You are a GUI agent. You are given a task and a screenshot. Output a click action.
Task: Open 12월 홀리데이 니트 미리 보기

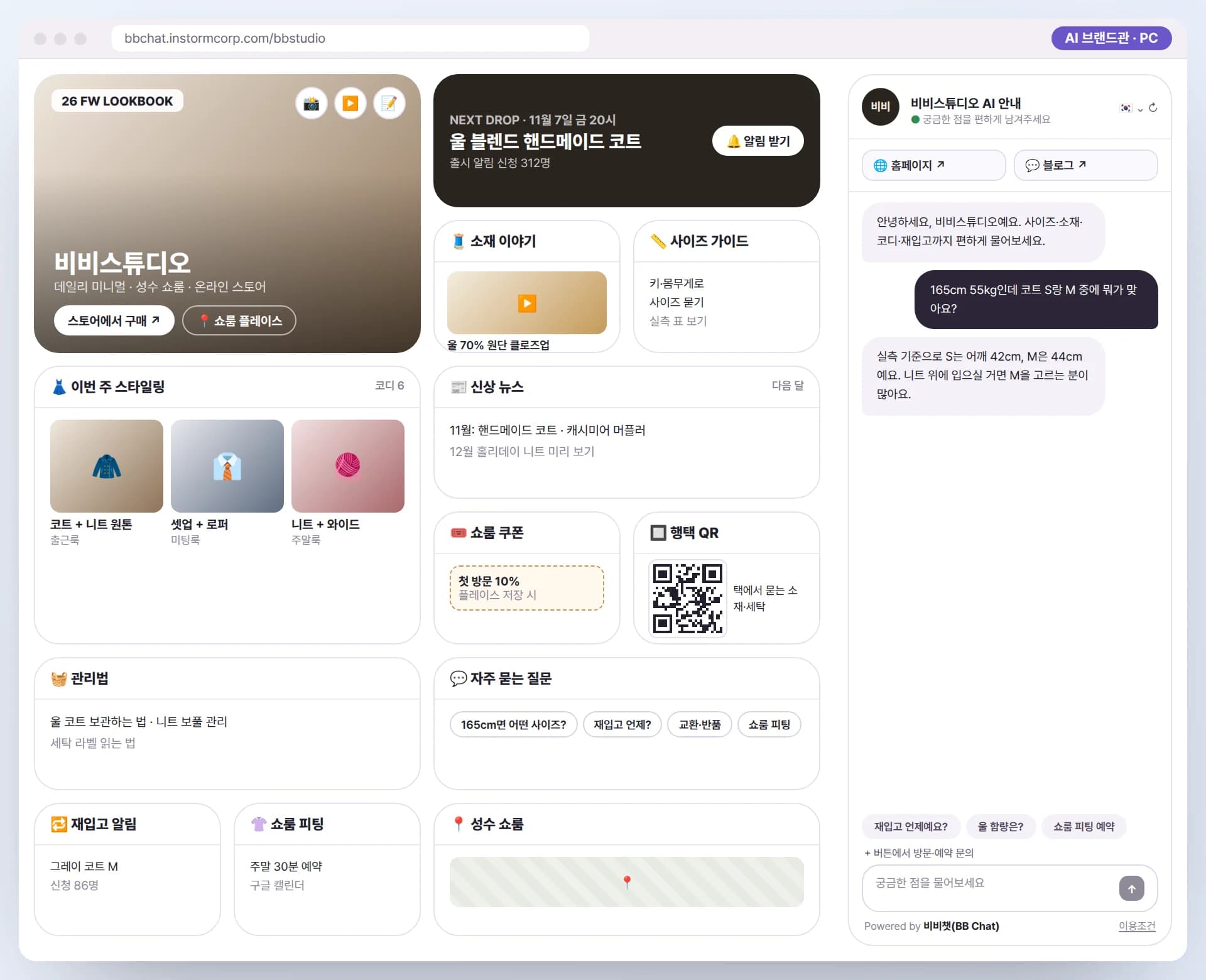(522, 452)
